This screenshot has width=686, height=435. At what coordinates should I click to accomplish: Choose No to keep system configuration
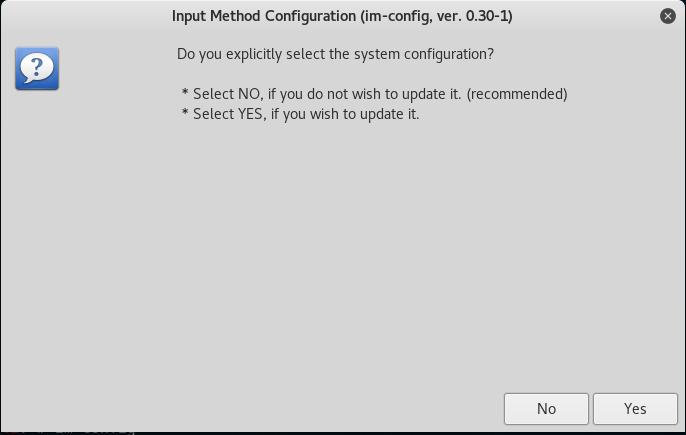pyautogui.click(x=546, y=409)
